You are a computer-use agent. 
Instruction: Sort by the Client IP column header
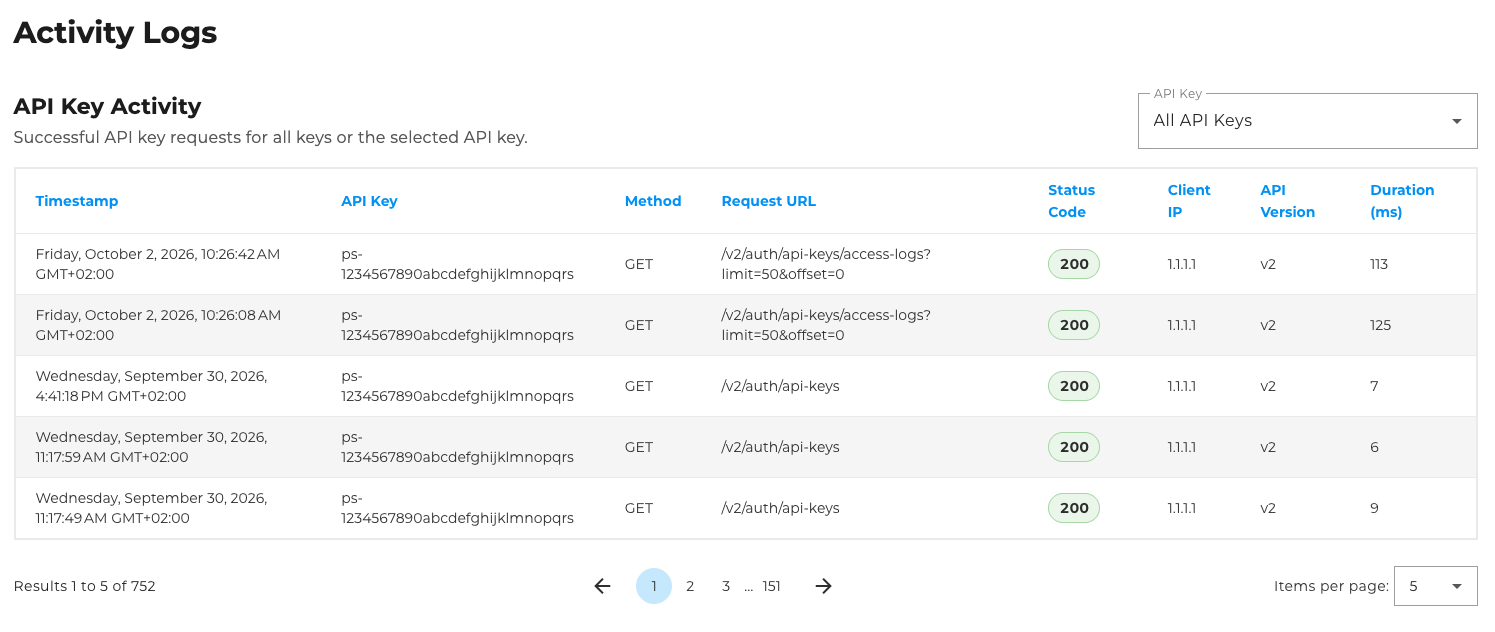click(x=1189, y=201)
